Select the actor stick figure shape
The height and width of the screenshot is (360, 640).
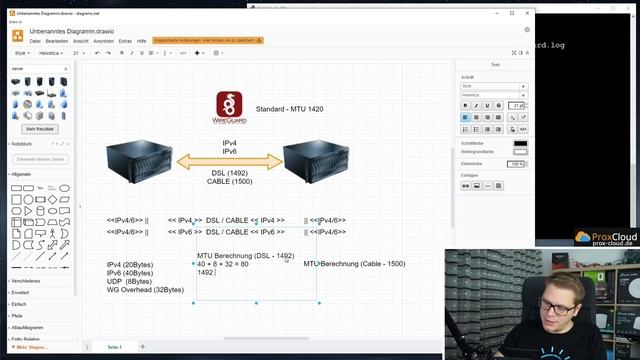[52, 233]
